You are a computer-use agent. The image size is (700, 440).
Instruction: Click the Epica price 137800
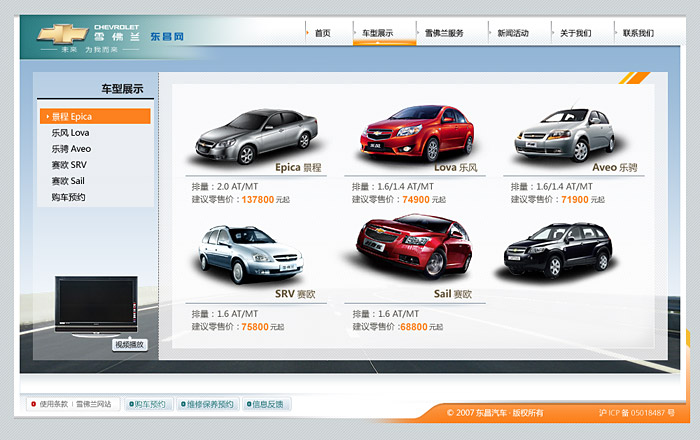point(258,199)
